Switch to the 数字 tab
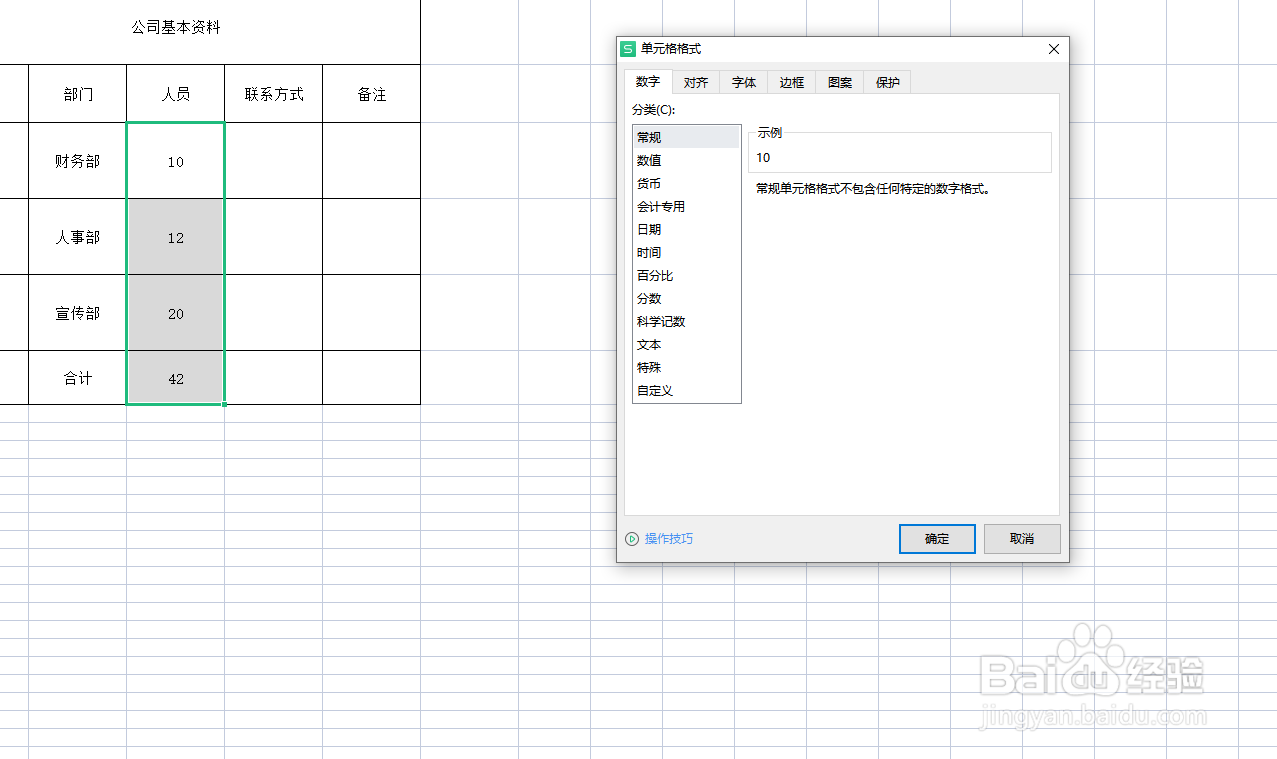The width and height of the screenshot is (1277, 759). (648, 82)
